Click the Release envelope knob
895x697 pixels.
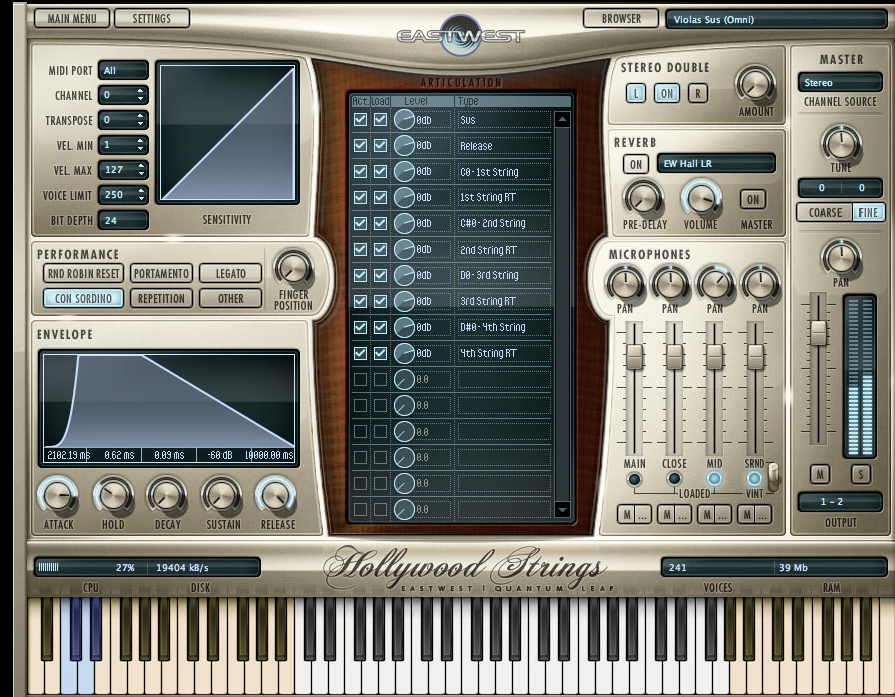(x=277, y=494)
